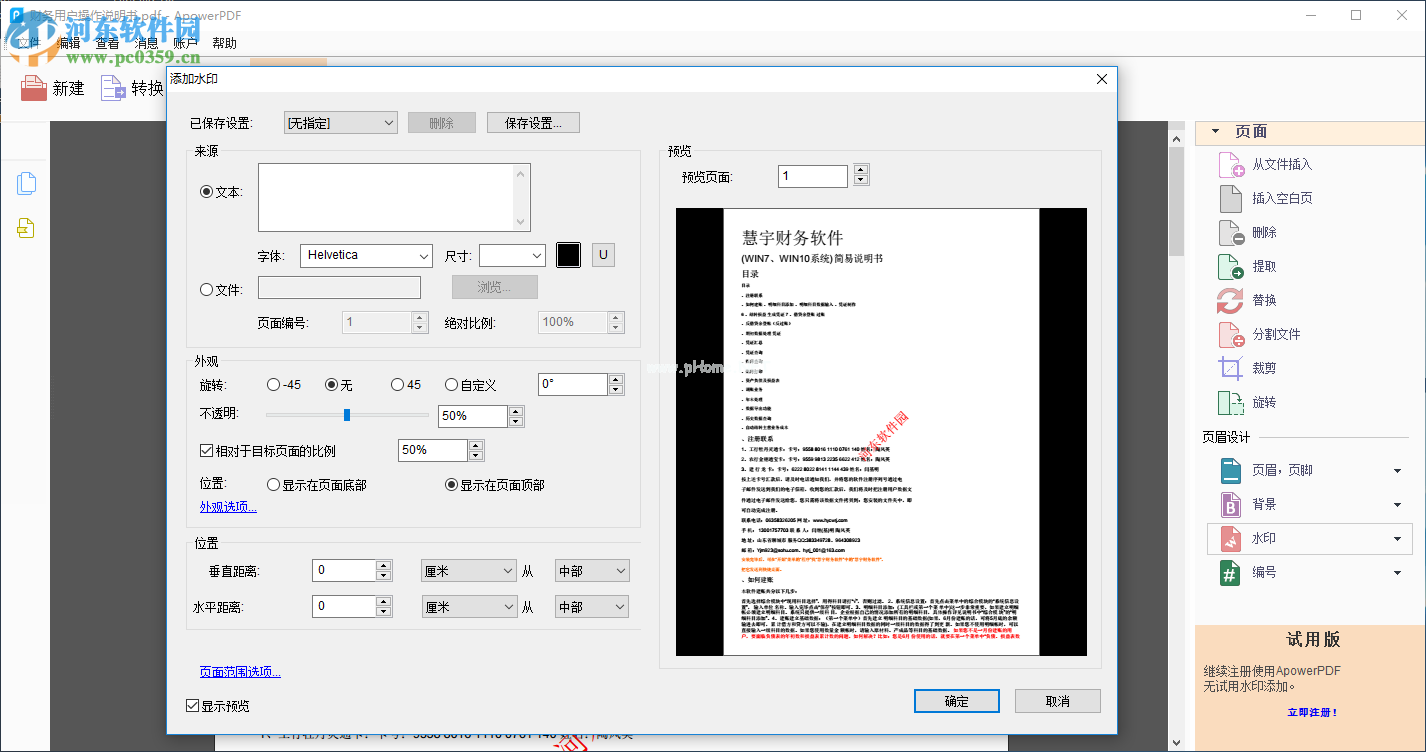Increase the vertical distance value
Viewport: 1426px width, 752px height.
coord(383,565)
